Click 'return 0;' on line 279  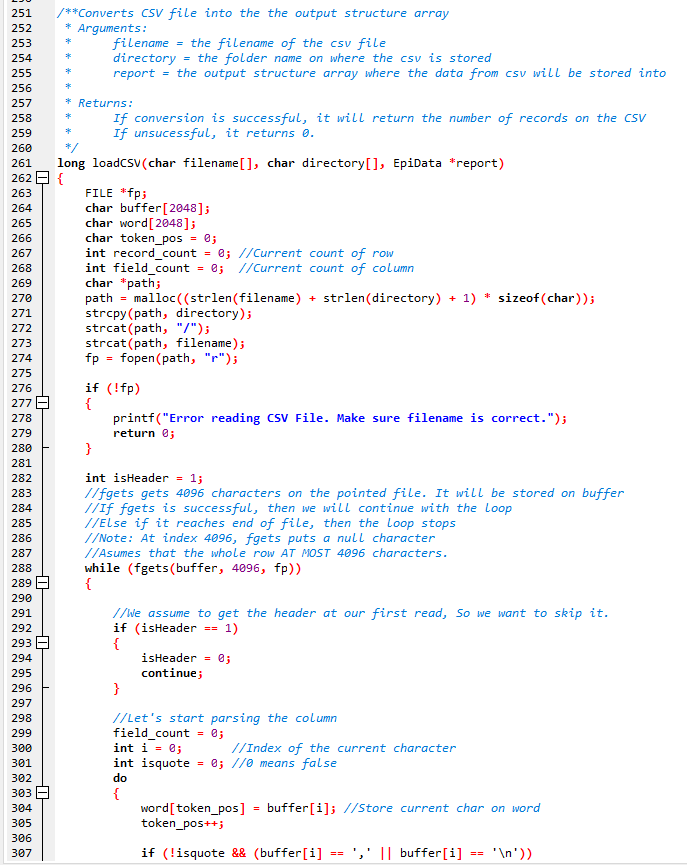click(144, 434)
